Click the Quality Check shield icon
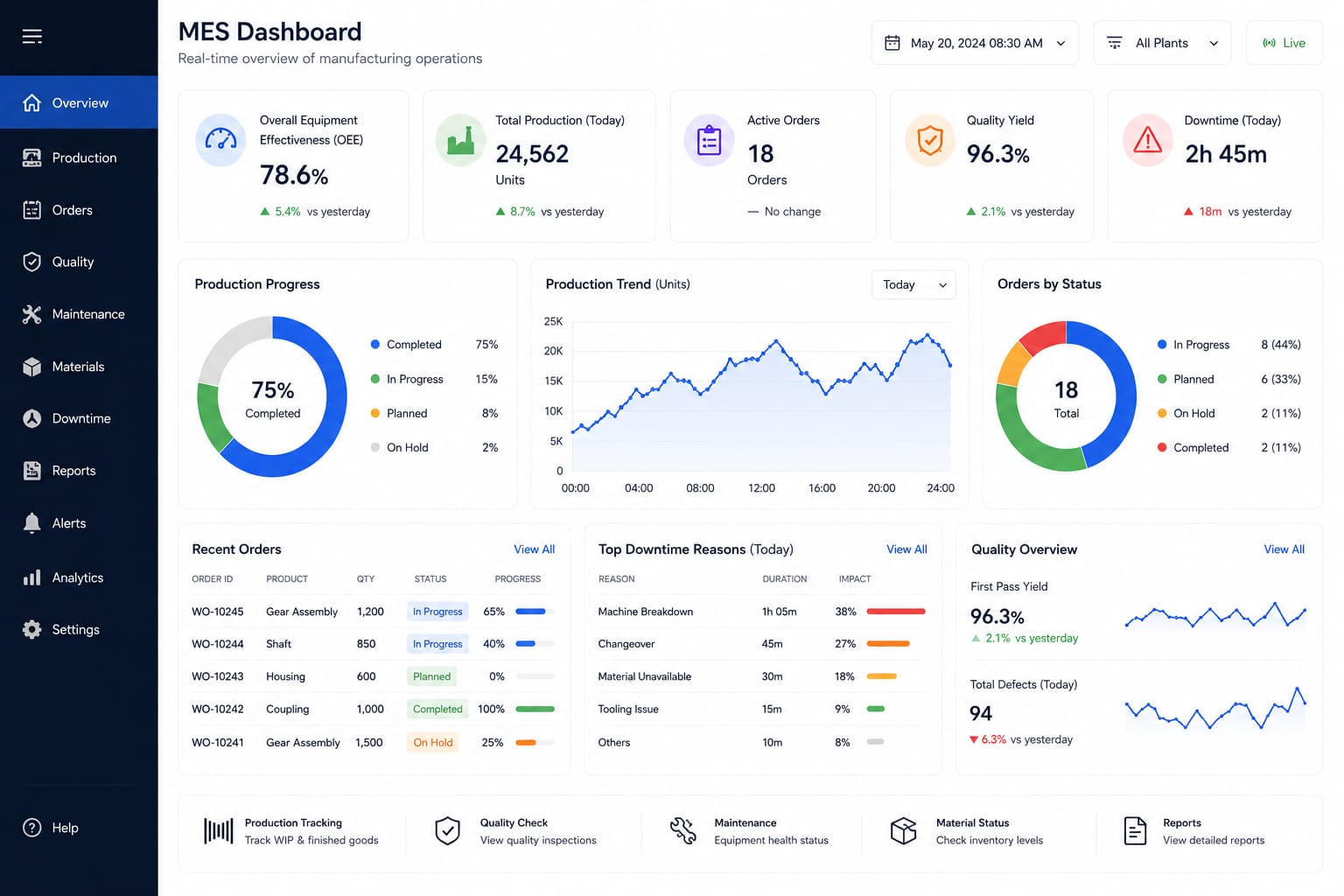The height and width of the screenshot is (896, 1344). 447,831
